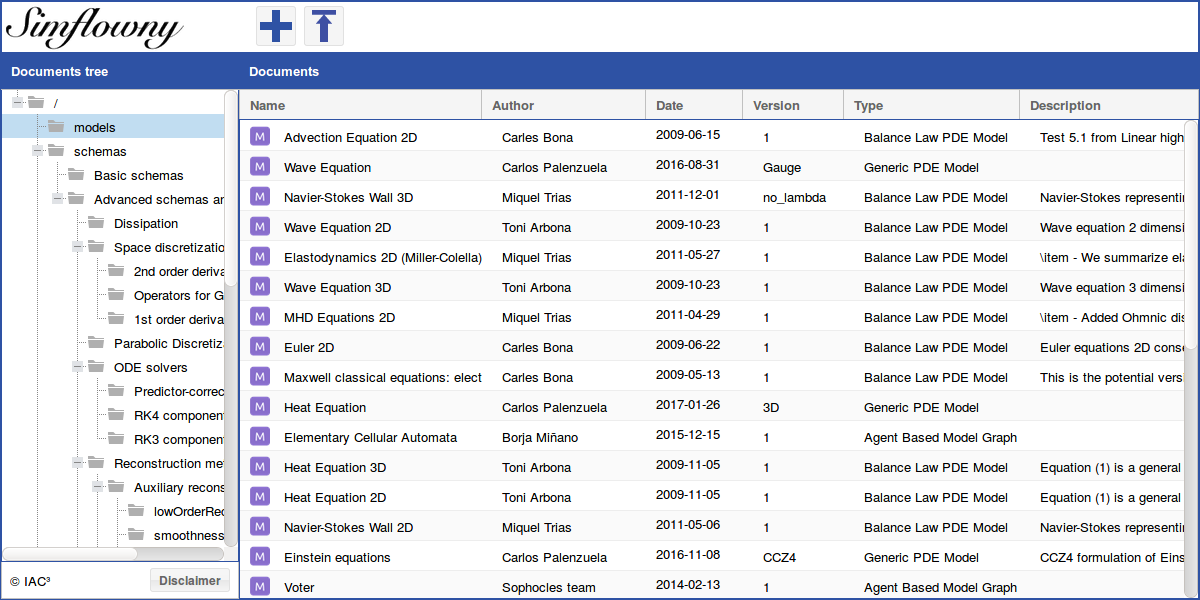Select the "Predictor-corrector" tree item
Image resolution: width=1200 pixels, height=600 pixels.
point(178,391)
